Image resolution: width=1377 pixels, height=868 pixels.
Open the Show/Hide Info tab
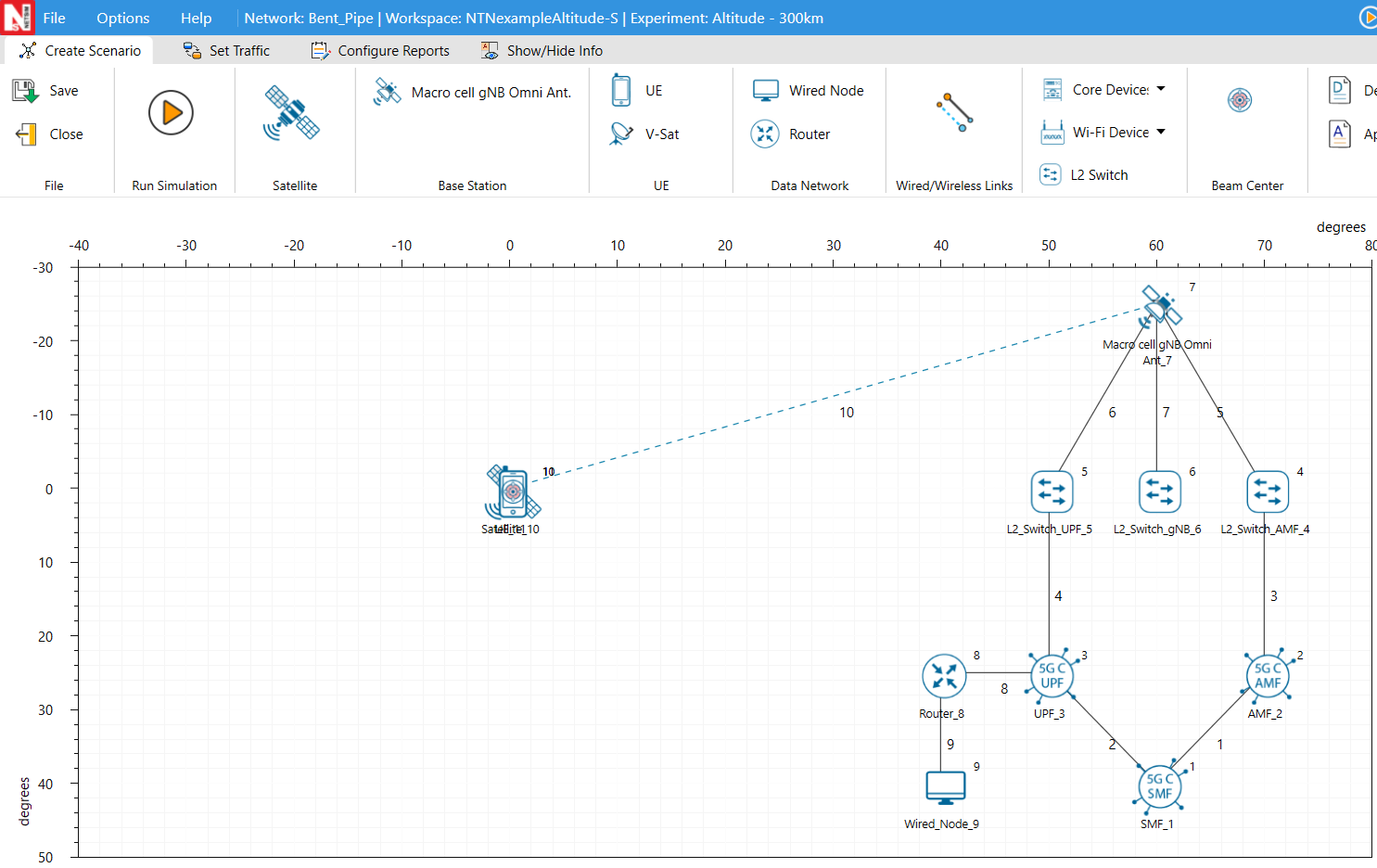[542, 51]
